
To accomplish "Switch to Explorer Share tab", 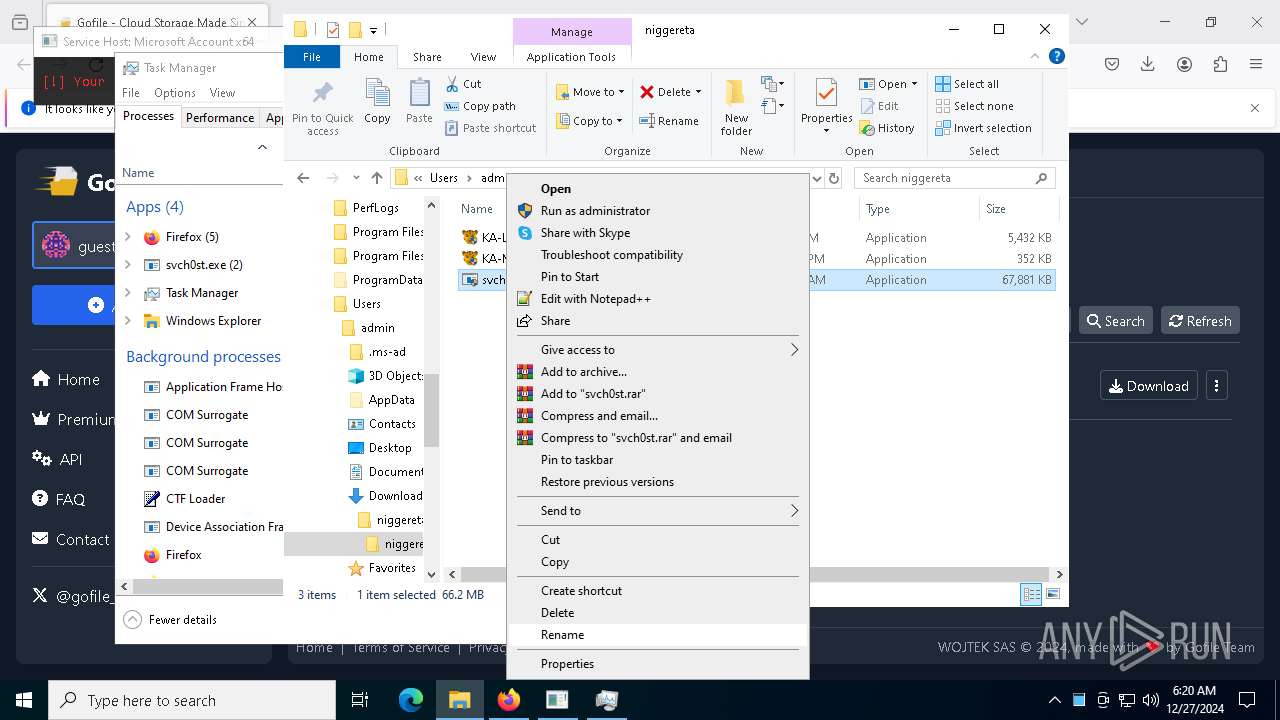I will pyautogui.click(x=427, y=57).
